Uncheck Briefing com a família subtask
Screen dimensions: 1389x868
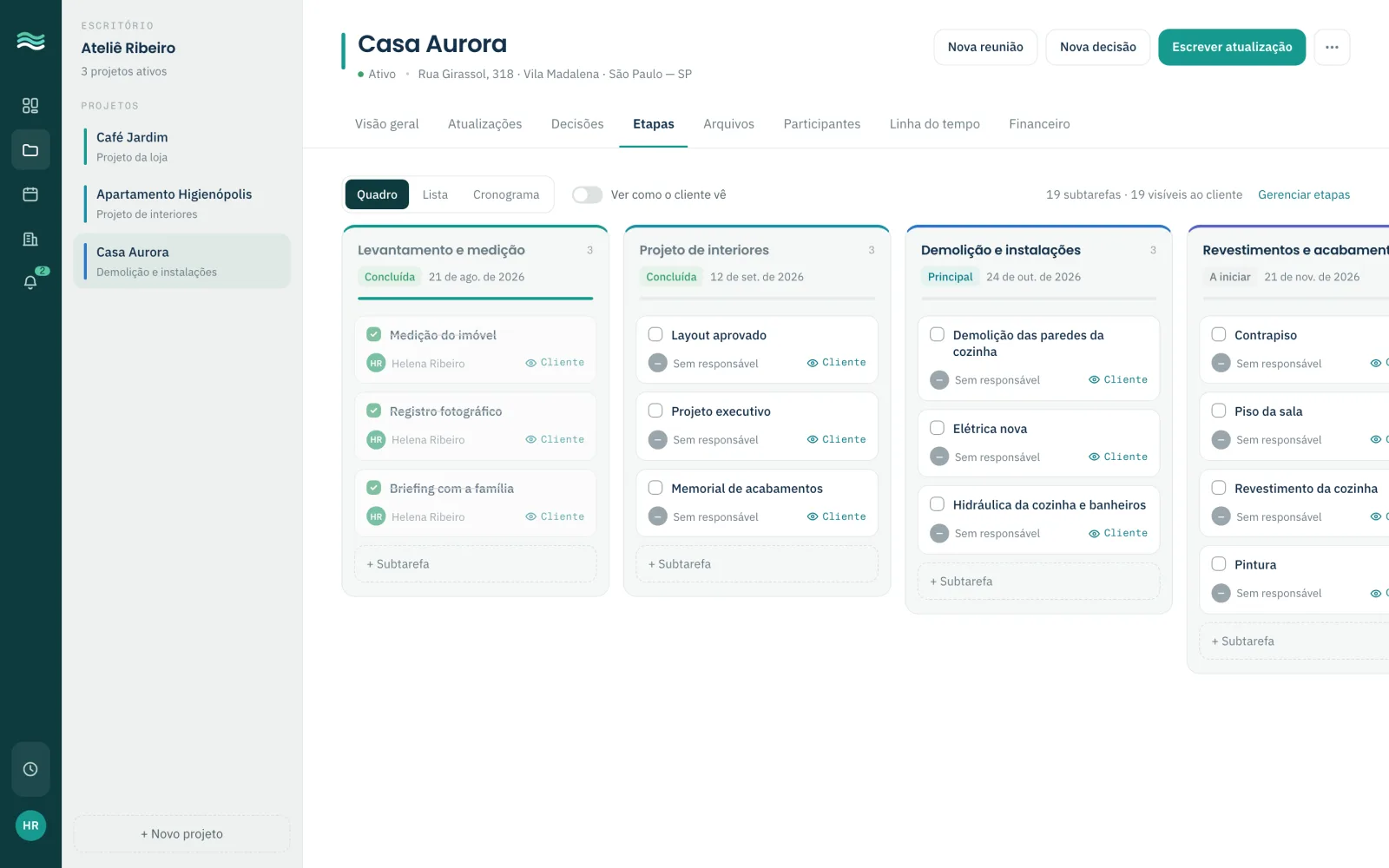[374, 488]
